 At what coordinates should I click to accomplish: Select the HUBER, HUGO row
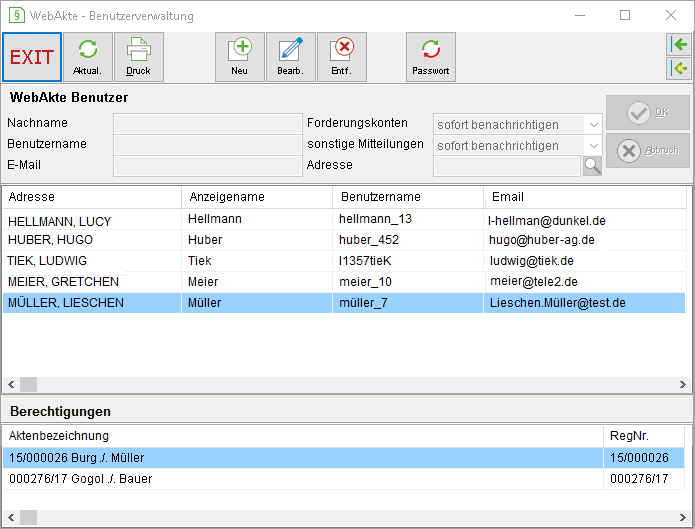pos(344,240)
